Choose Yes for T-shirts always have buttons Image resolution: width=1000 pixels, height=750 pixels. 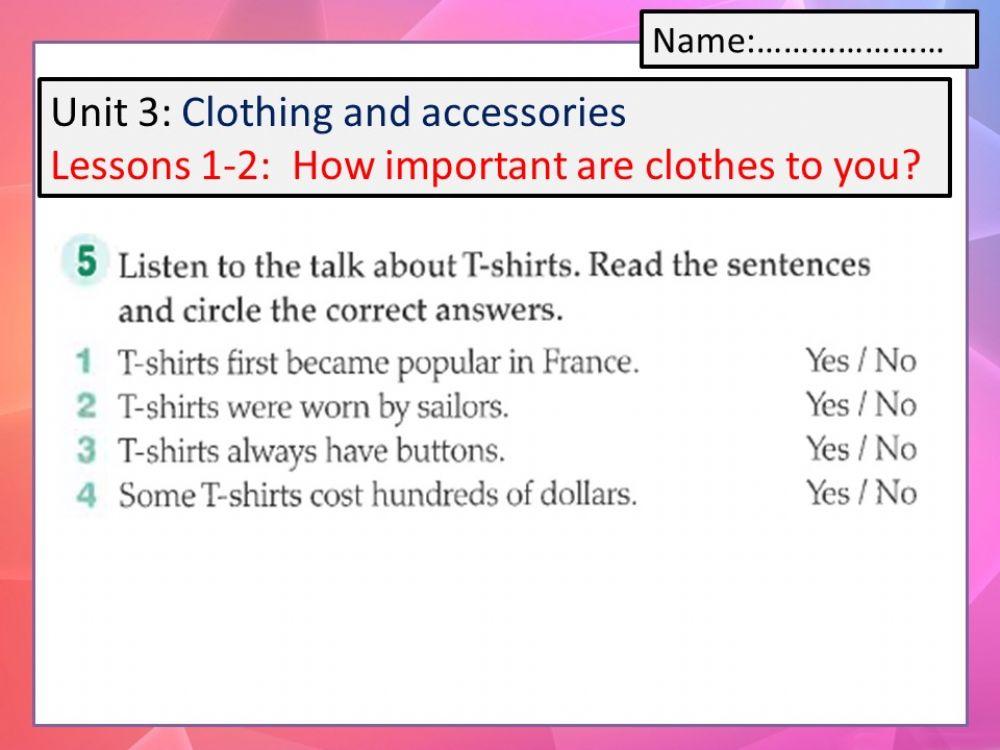pyautogui.click(x=826, y=449)
